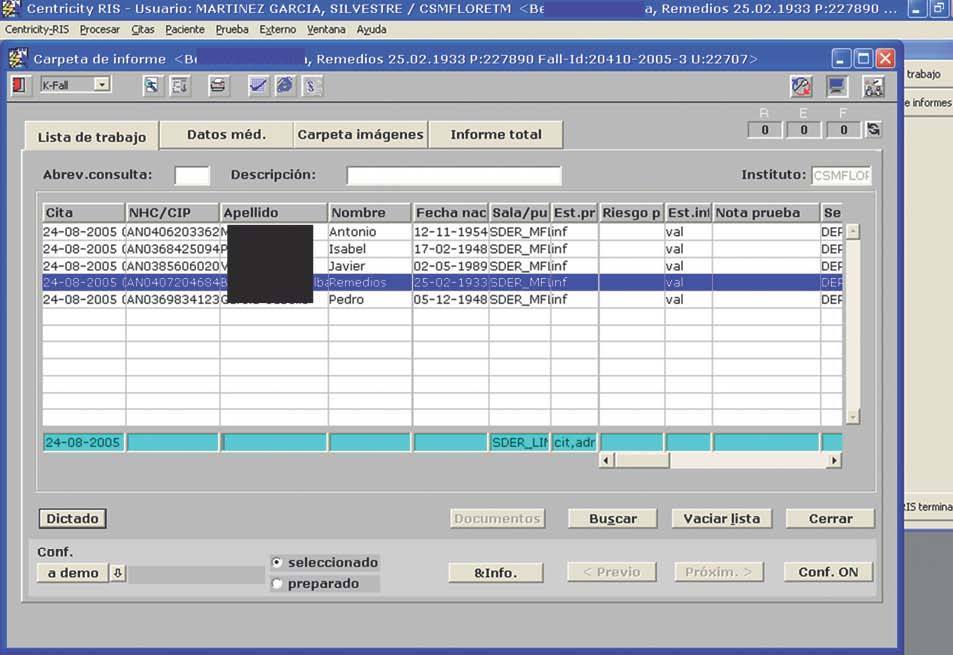This screenshot has width=953, height=655.
Task: Click the refresh arrows icon beside counters
Action: point(873,129)
